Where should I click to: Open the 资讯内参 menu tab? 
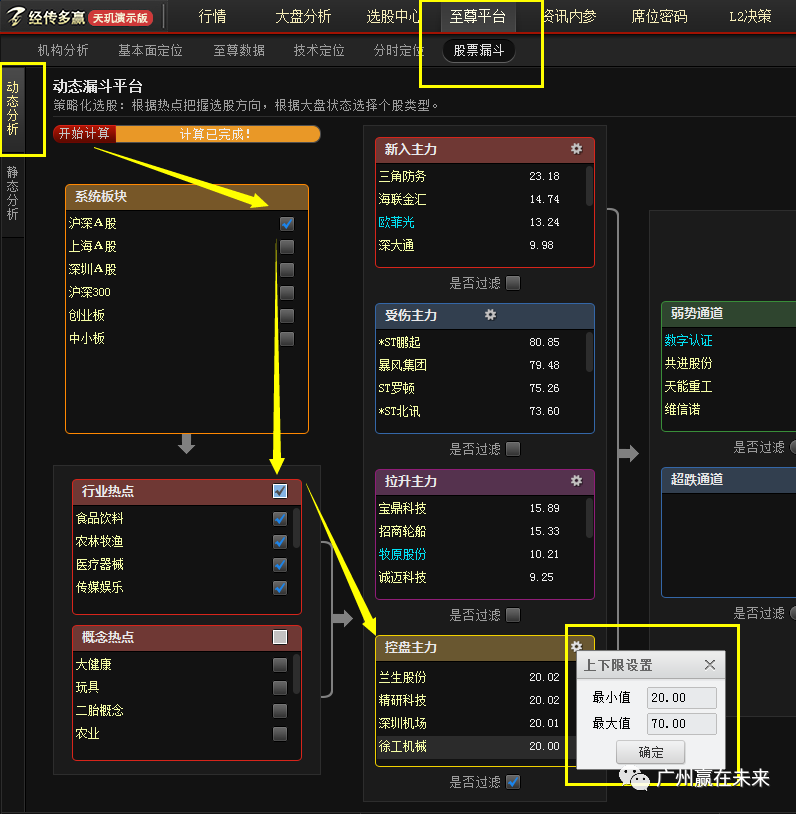click(569, 17)
